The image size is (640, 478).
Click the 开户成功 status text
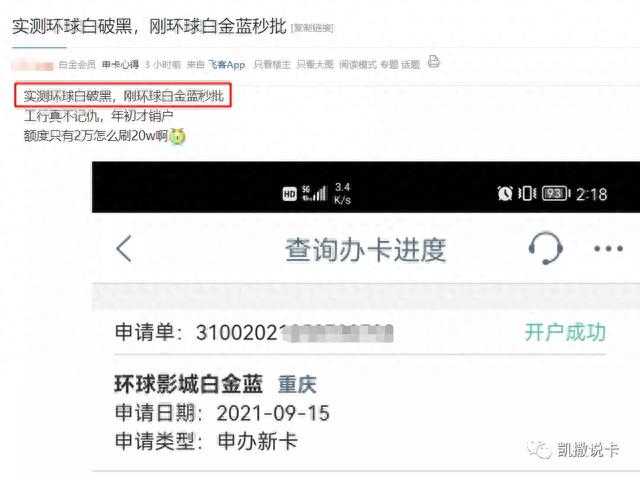(x=565, y=331)
